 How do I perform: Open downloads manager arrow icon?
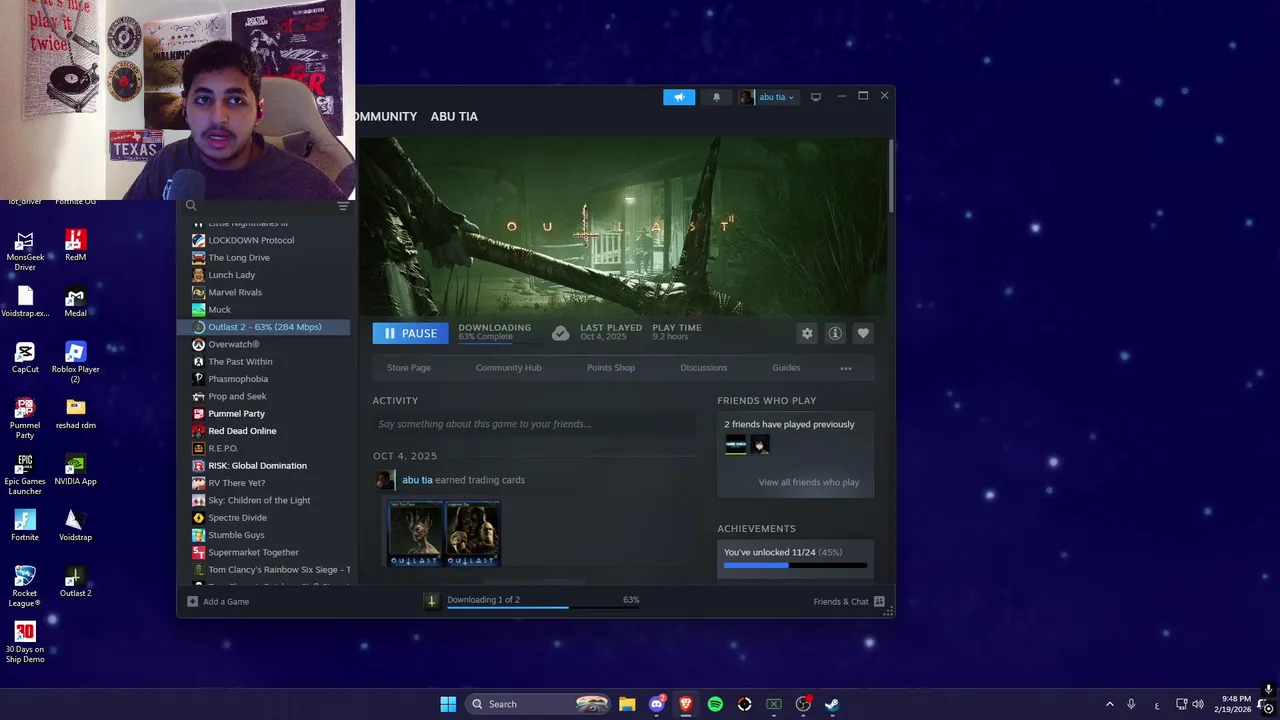pyautogui.click(x=431, y=601)
